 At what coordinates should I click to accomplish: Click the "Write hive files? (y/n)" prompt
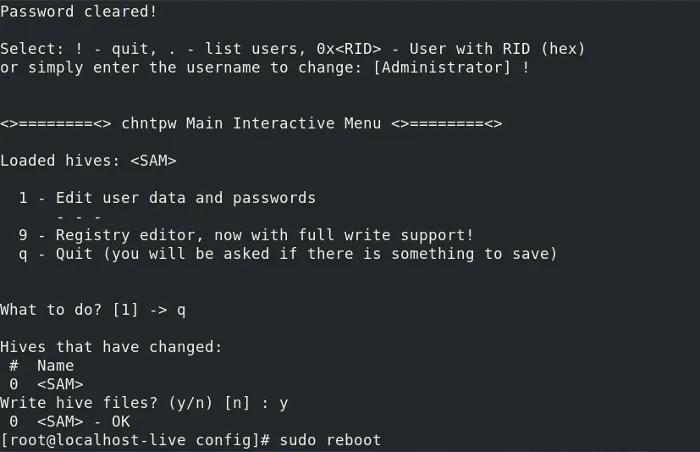pos(106,403)
